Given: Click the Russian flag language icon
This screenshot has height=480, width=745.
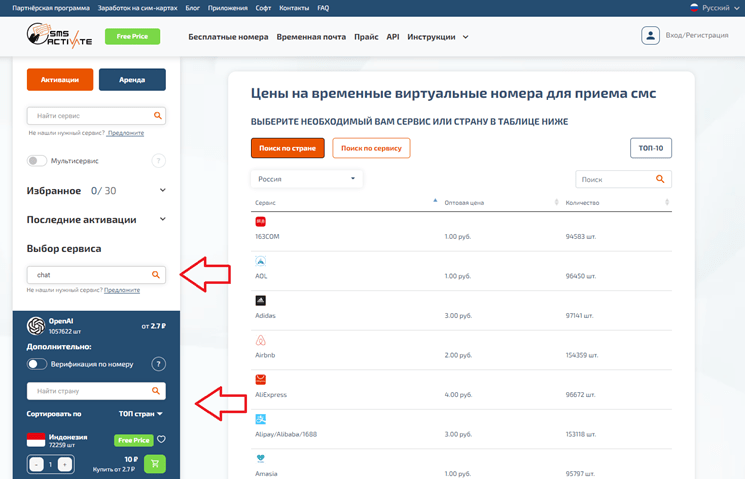Looking at the screenshot, I should click(694, 8).
